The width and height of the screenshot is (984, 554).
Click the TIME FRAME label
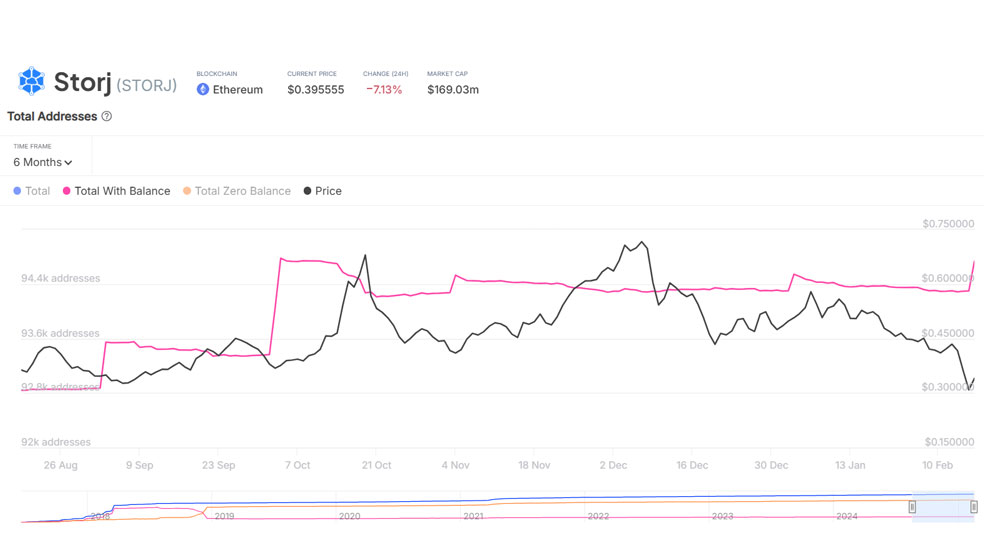(33, 146)
